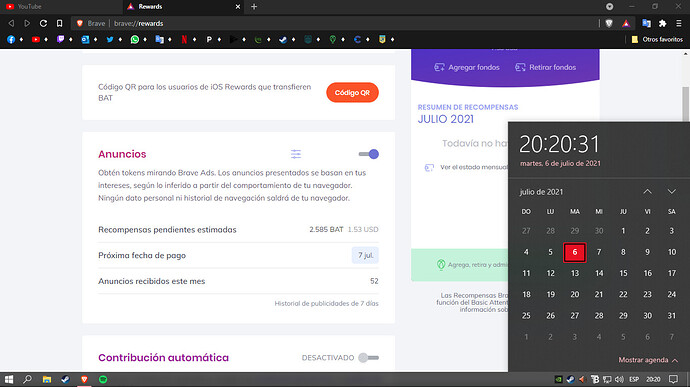Bookmark this page
The width and height of the screenshot is (690, 387).
point(59,23)
